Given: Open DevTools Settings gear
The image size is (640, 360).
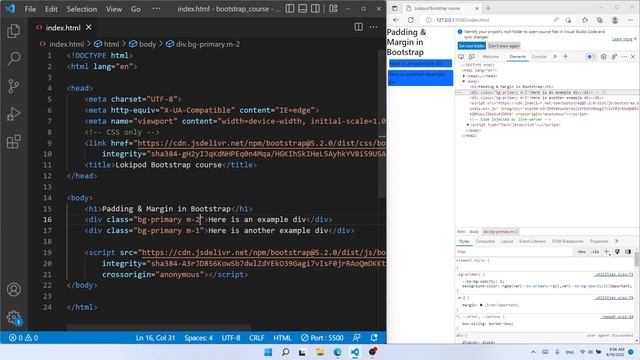Looking at the screenshot, I should coord(603,57).
